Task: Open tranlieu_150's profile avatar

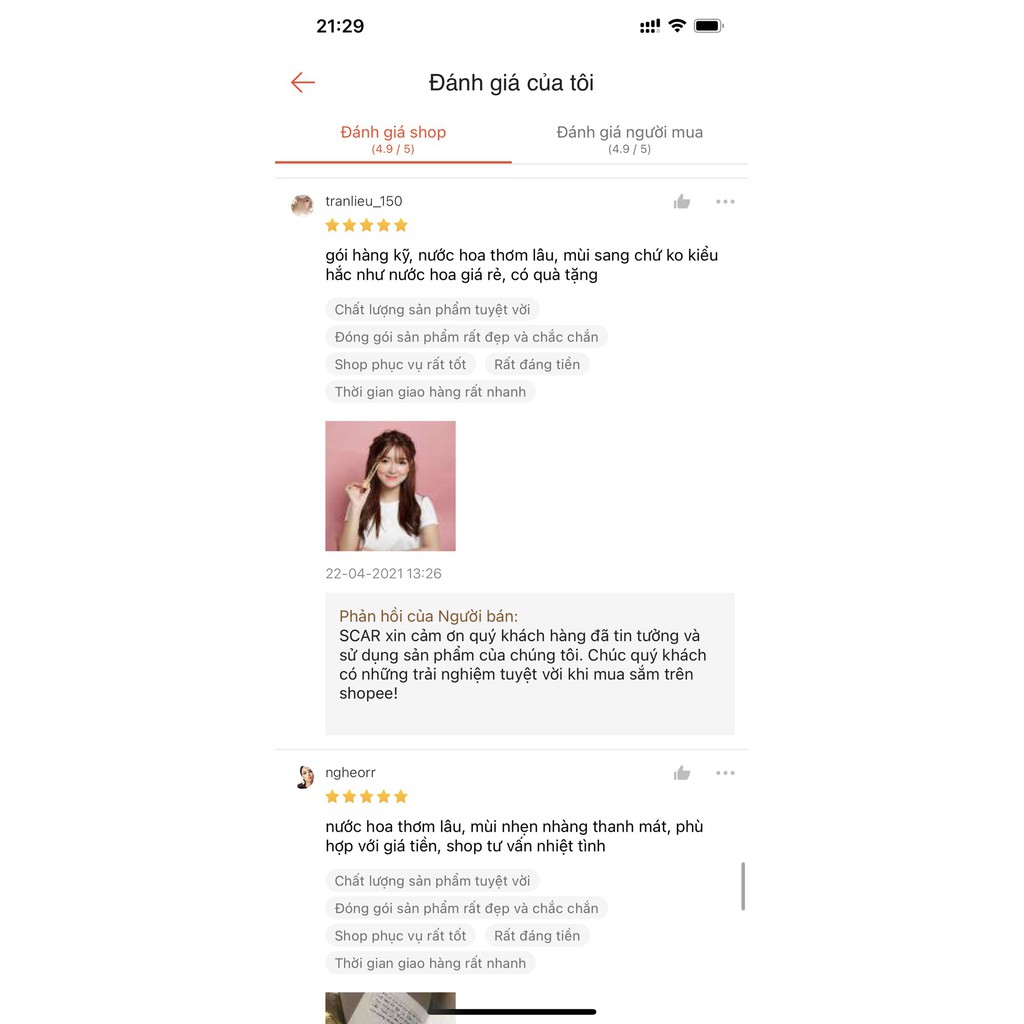Action: click(302, 205)
